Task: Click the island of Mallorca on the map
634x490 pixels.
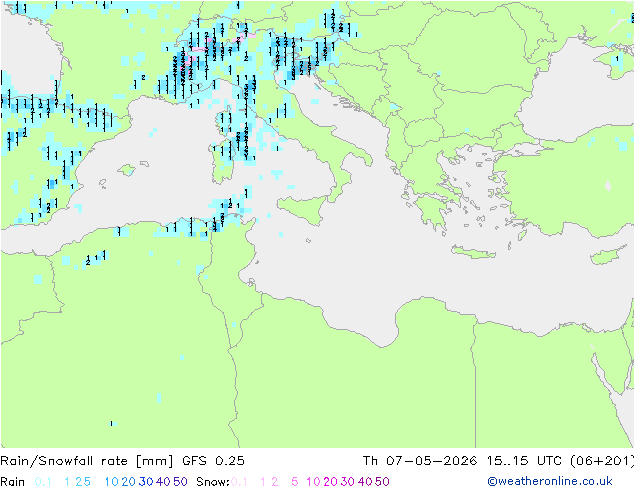Action: [x=127, y=170]
